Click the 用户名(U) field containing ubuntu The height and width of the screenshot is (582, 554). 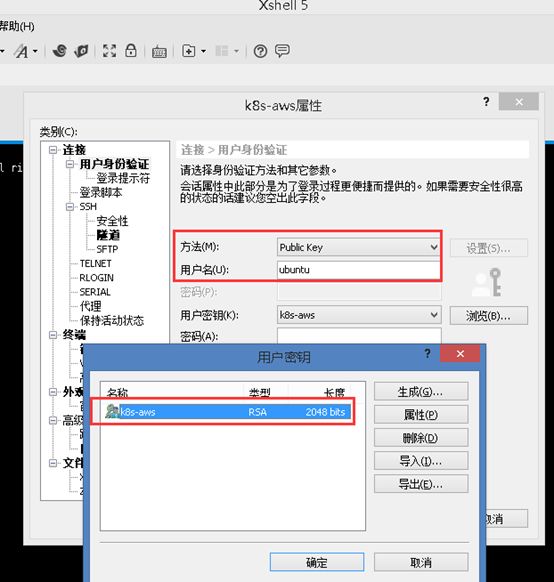tap(359, 270)
